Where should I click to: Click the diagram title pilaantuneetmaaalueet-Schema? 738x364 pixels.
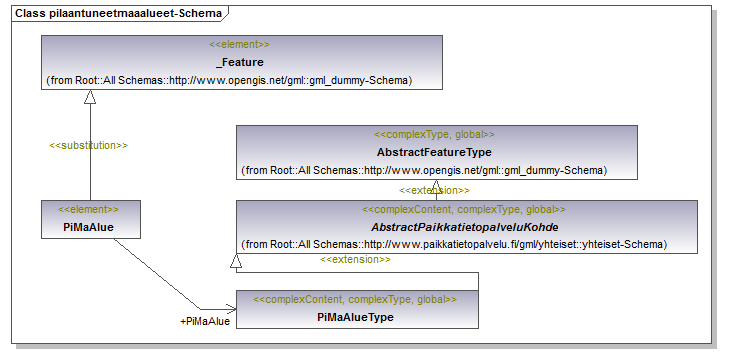118,13
